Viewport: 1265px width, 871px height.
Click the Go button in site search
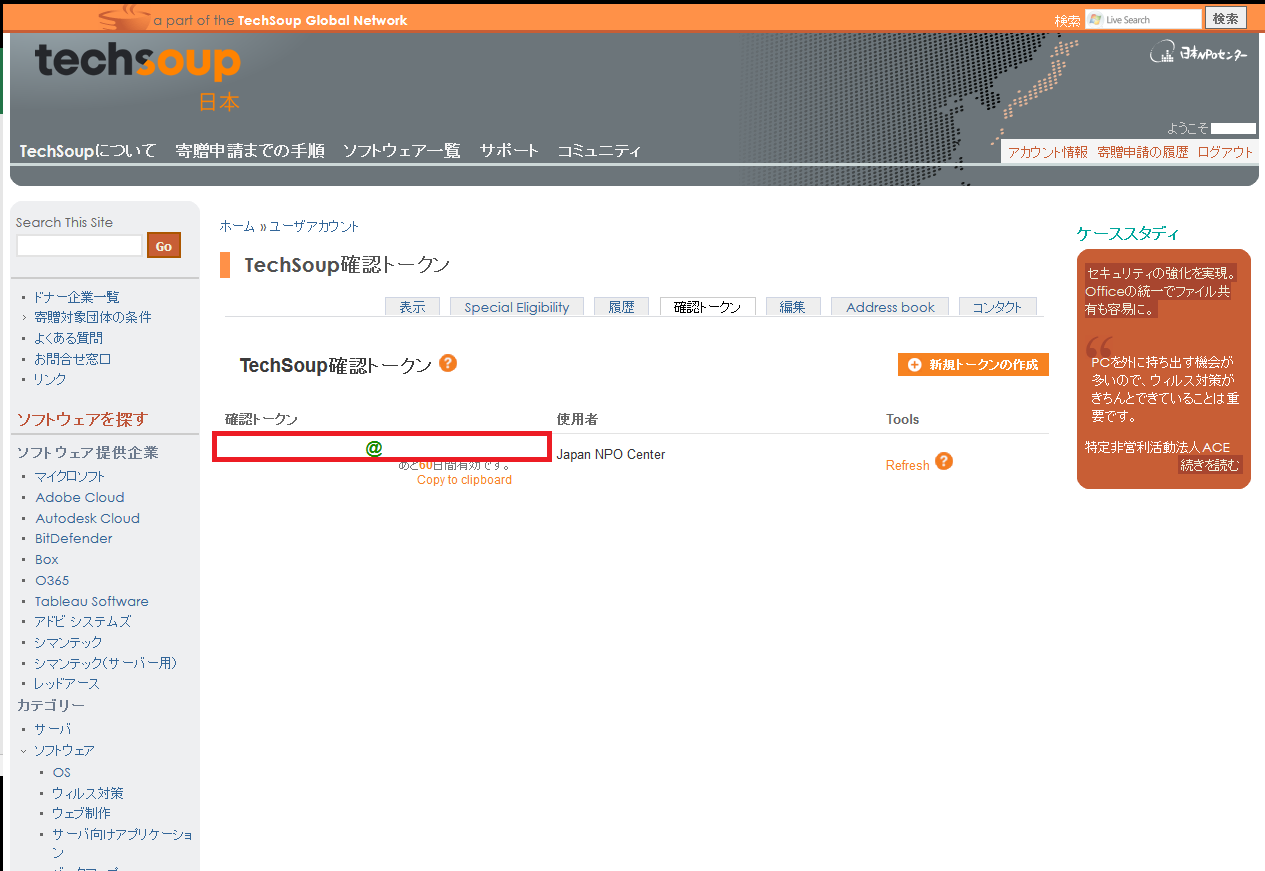(164, 246)
